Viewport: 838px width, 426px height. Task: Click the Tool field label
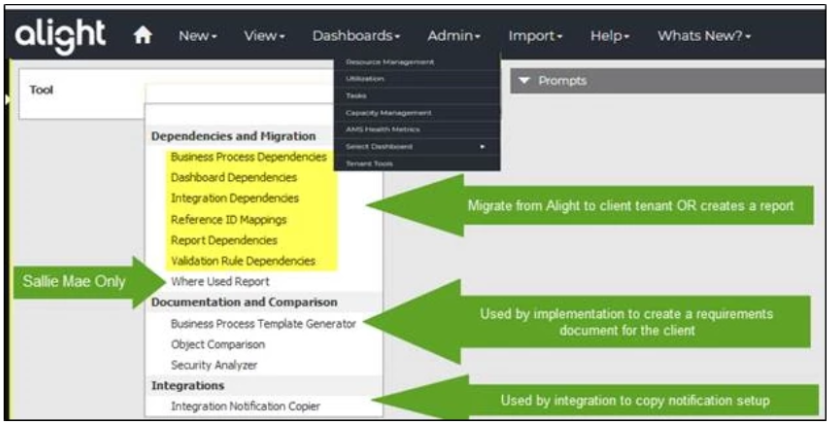[41, 90]
